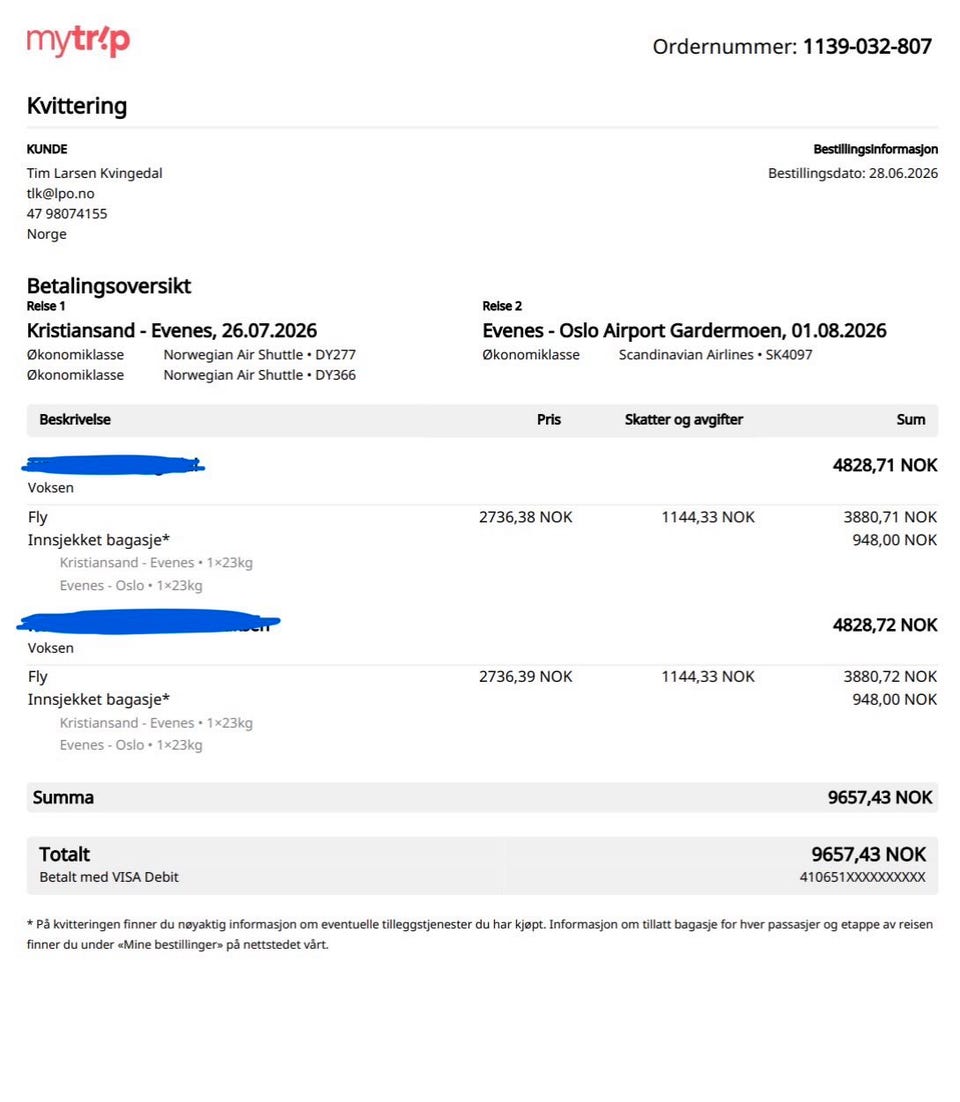
Task: Click the Betalt med VISA Debit text
Action: [109, 877]
